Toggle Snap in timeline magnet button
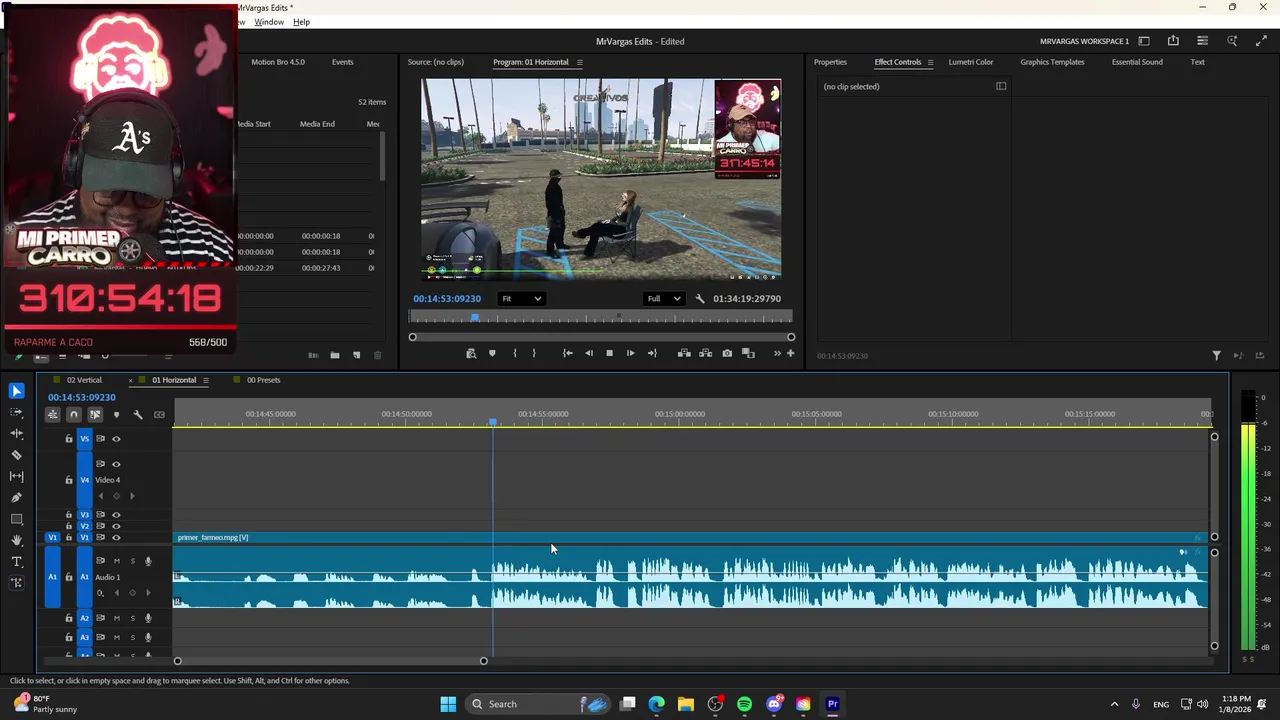Image resolution: width=1280 pixels, height=720 pixels. coord(74,415)
